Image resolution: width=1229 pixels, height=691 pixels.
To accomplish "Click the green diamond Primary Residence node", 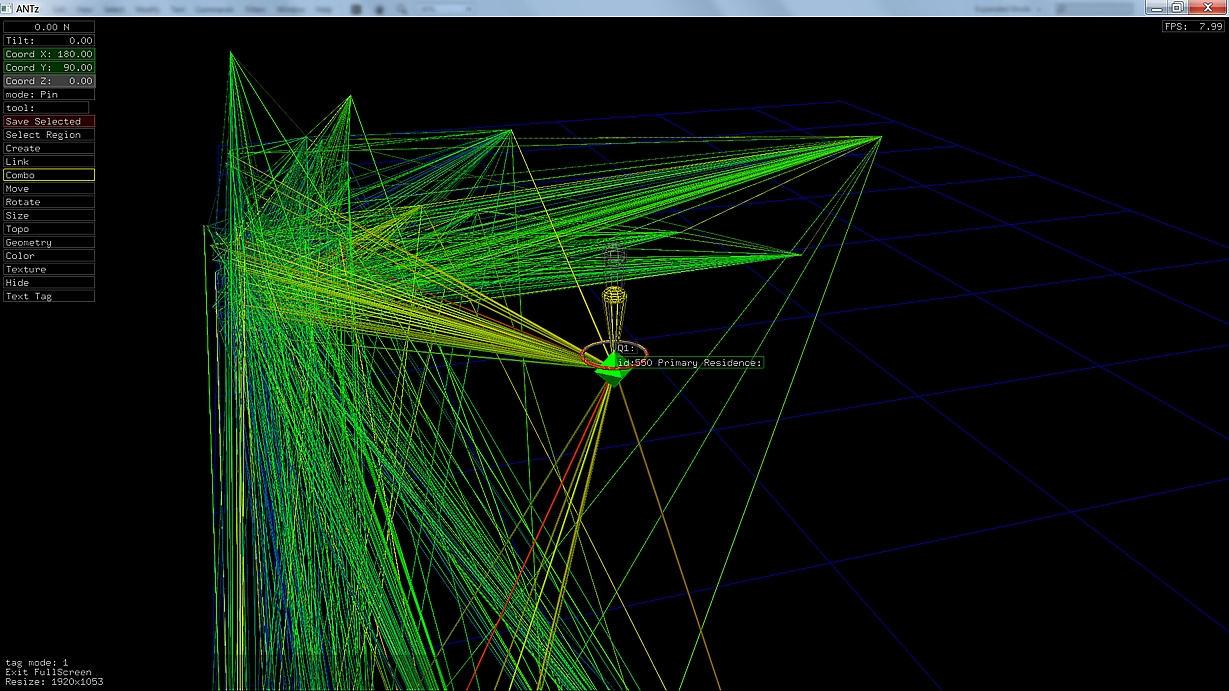I will (611, 372).
